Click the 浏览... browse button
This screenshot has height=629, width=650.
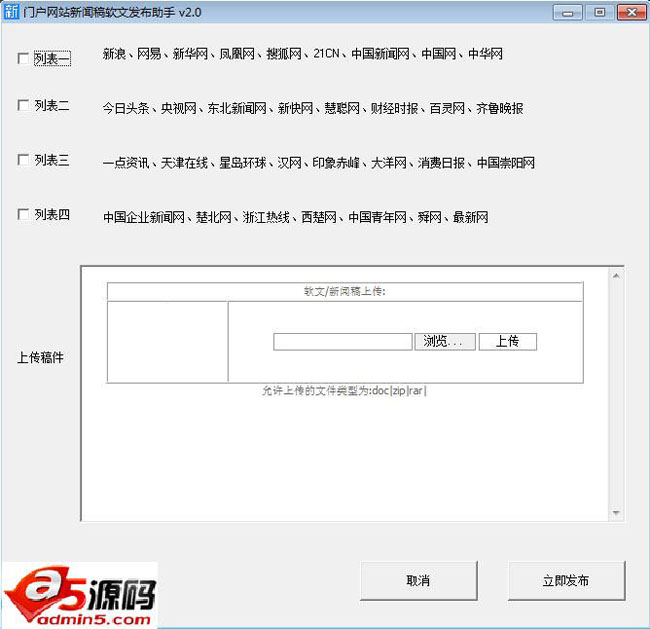[445, 342]
